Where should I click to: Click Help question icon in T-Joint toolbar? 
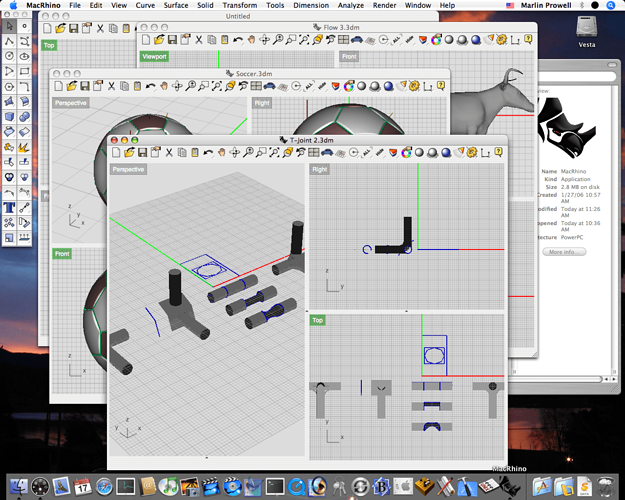499,152
